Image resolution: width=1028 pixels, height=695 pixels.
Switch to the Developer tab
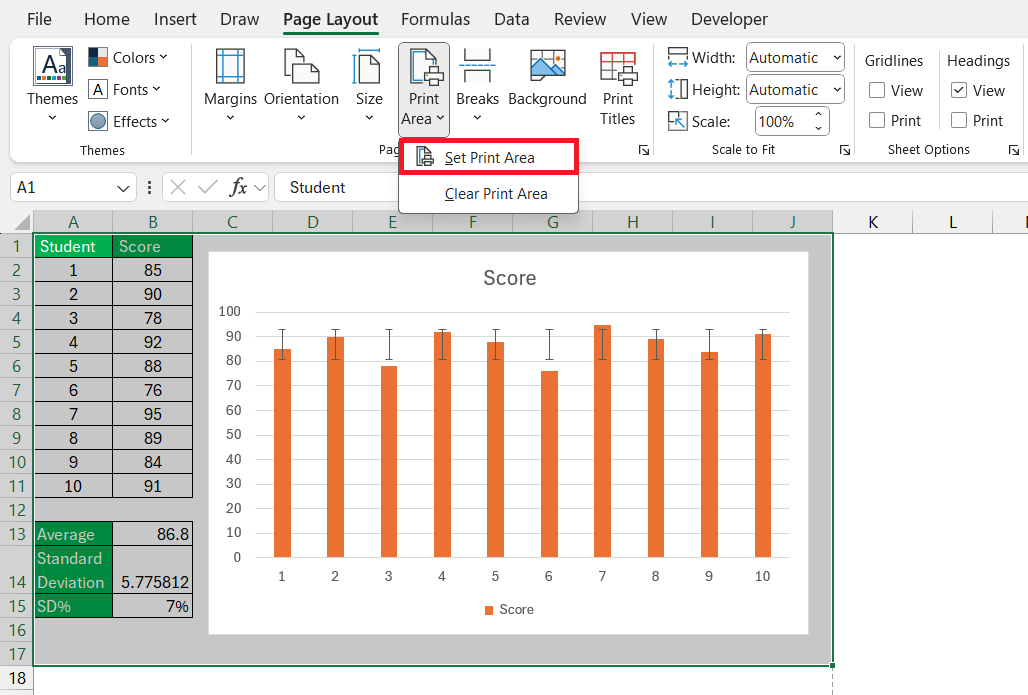pyautogui.click(x=729, y=19)
